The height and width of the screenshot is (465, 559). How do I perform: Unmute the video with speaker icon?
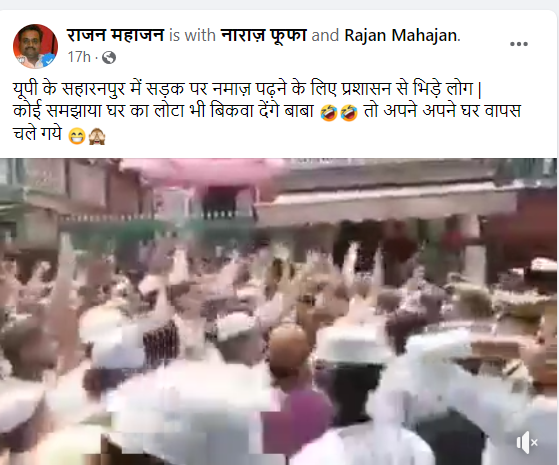tap(527, 443)
